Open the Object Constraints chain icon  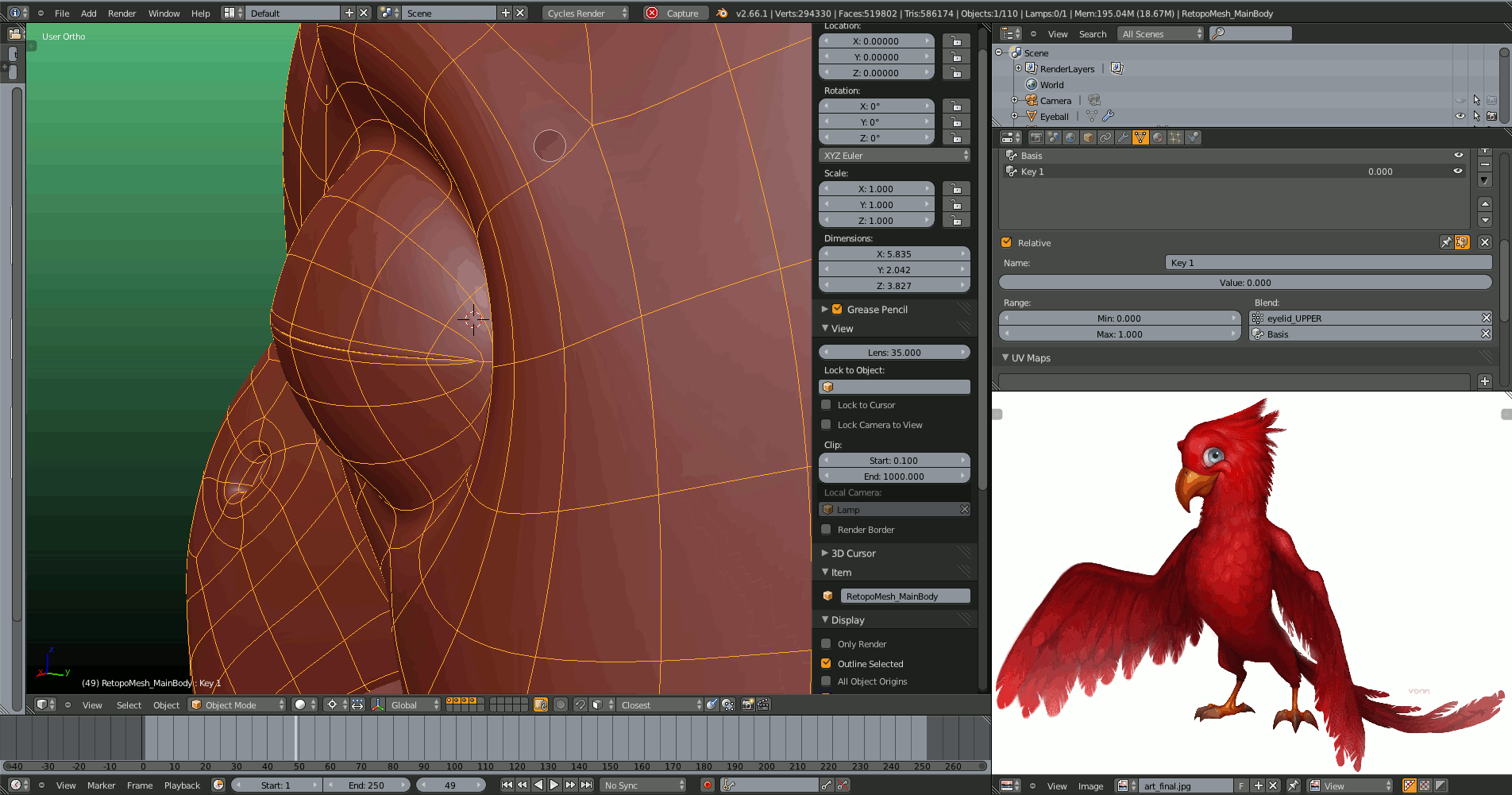(x=1105, y=137)
